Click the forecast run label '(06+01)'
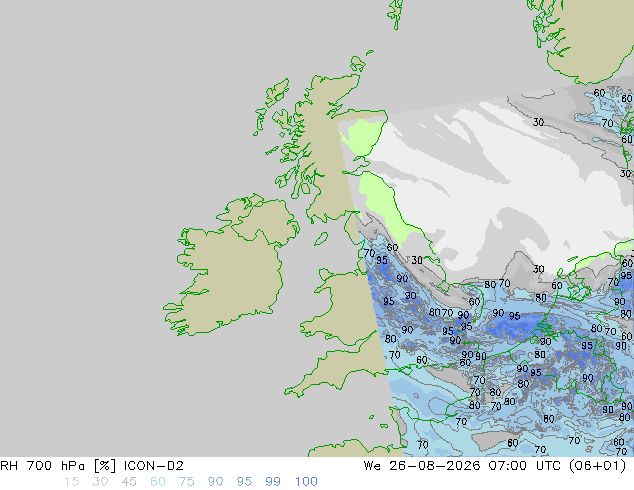634x490 pixels. (598, 466)
